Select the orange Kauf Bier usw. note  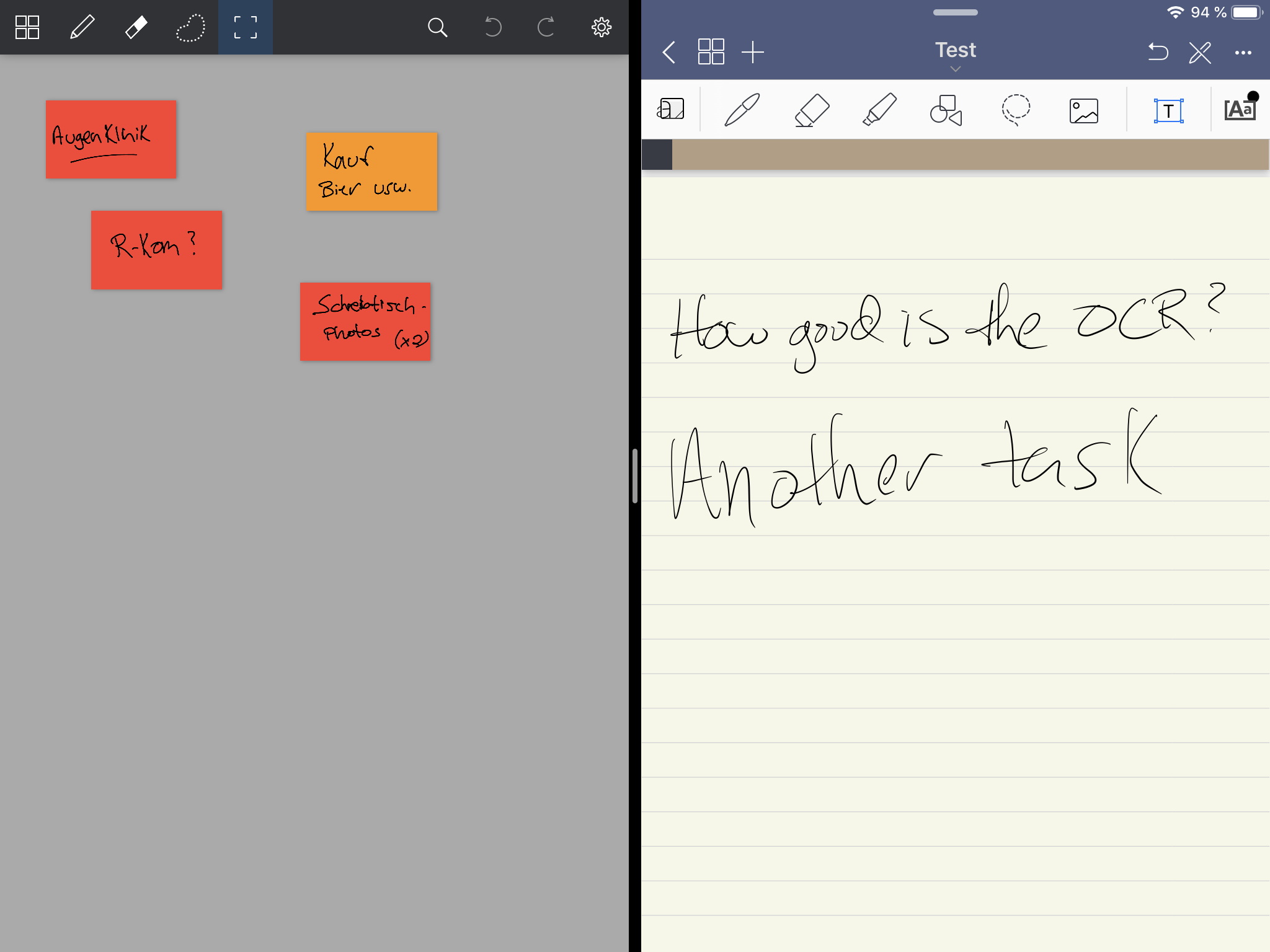(371, 172)
